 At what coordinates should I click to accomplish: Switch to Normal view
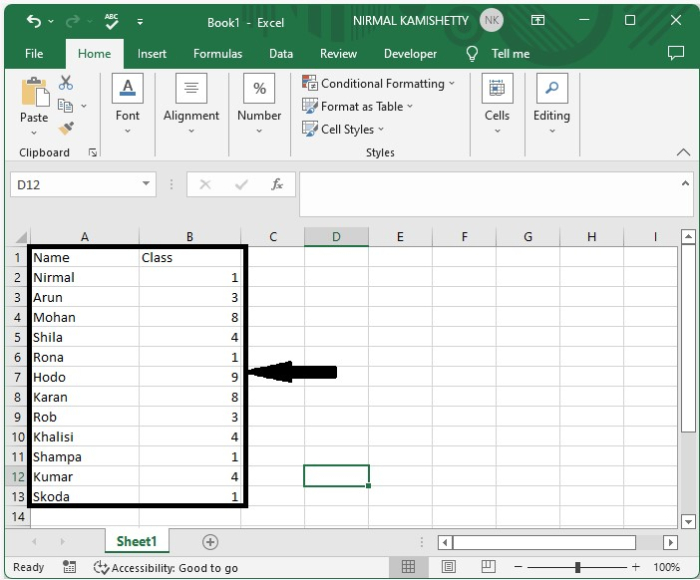(x=408, y=567)
